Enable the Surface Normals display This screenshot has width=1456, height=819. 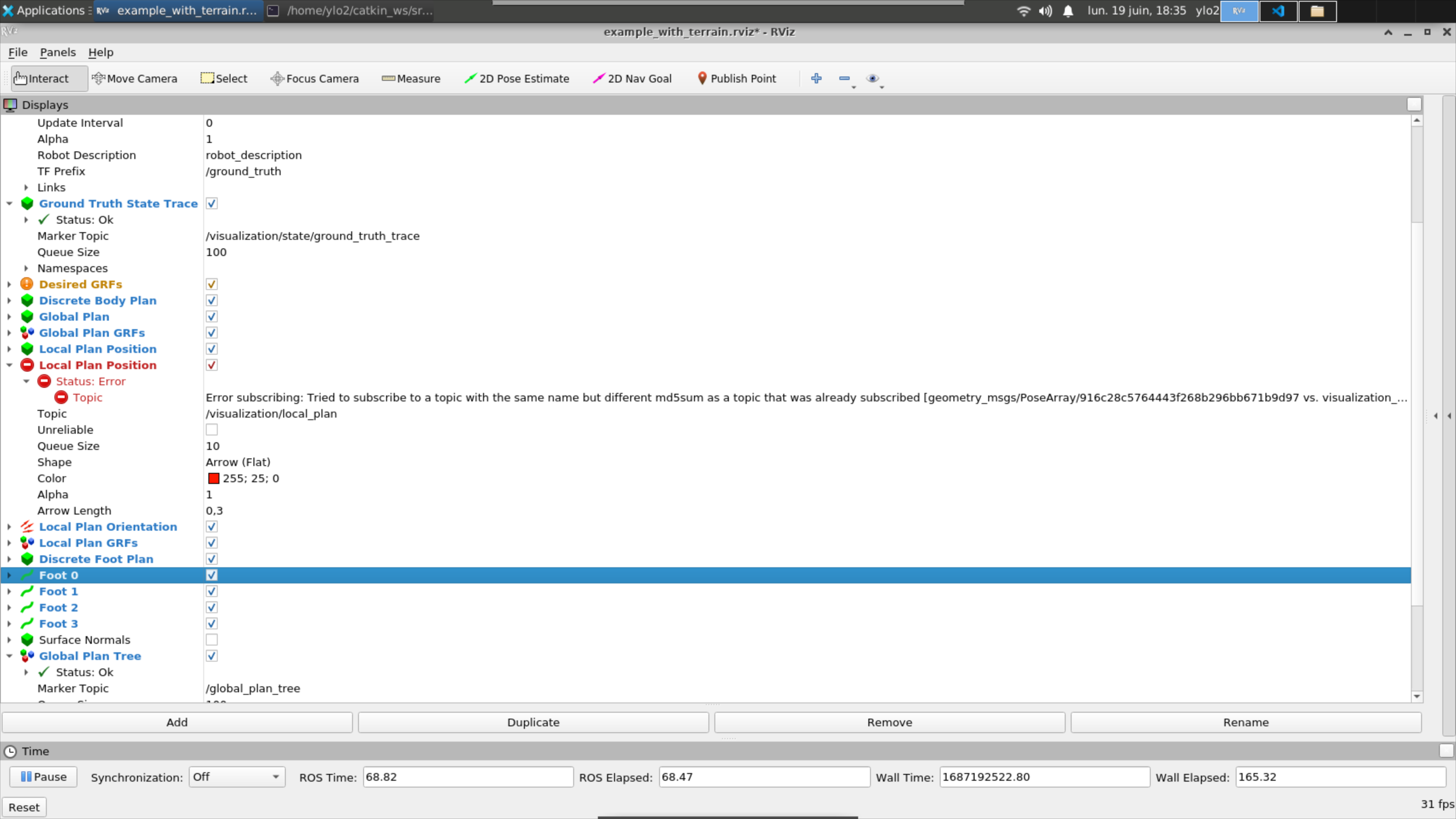coord(211,640)
